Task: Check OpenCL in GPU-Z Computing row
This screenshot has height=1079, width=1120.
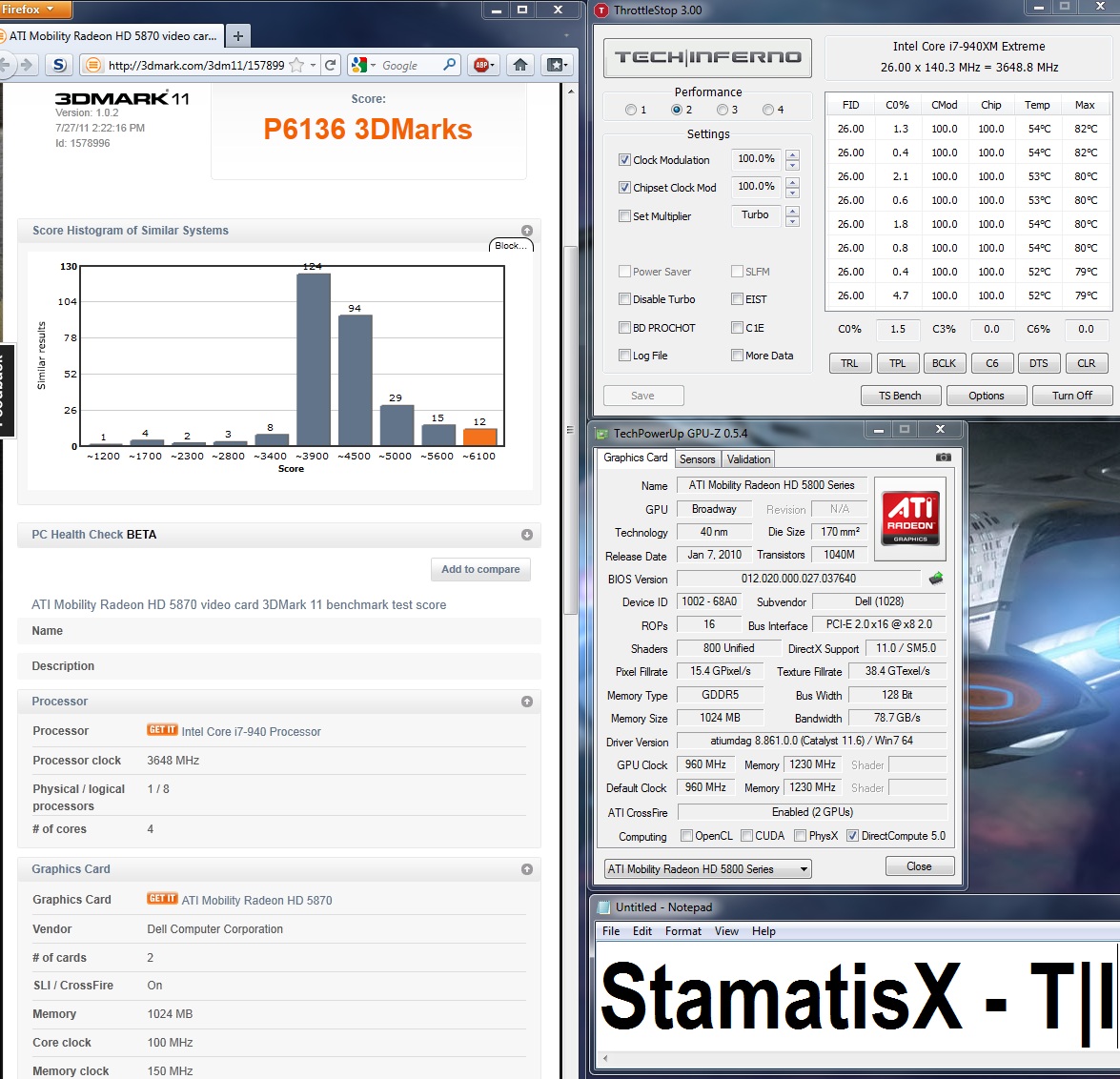Action: pyautogui.click(x=686, y=836)
